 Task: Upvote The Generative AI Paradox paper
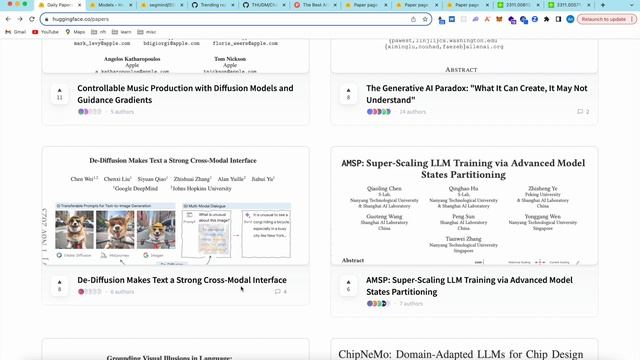349,93
